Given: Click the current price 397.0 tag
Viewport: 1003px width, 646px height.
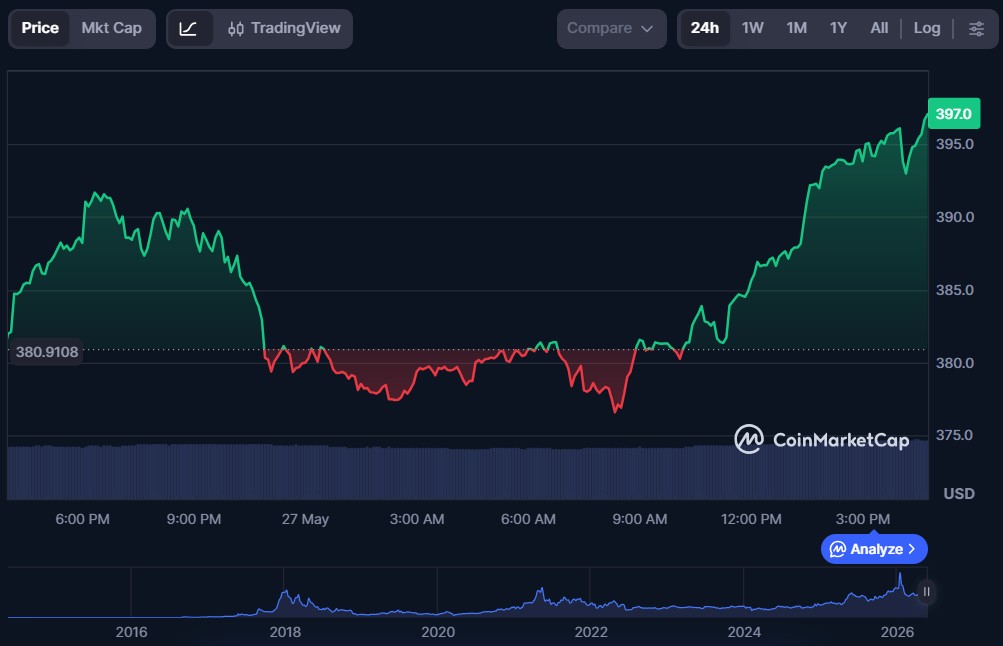Looking at the screenshot, I should [954, 114].
